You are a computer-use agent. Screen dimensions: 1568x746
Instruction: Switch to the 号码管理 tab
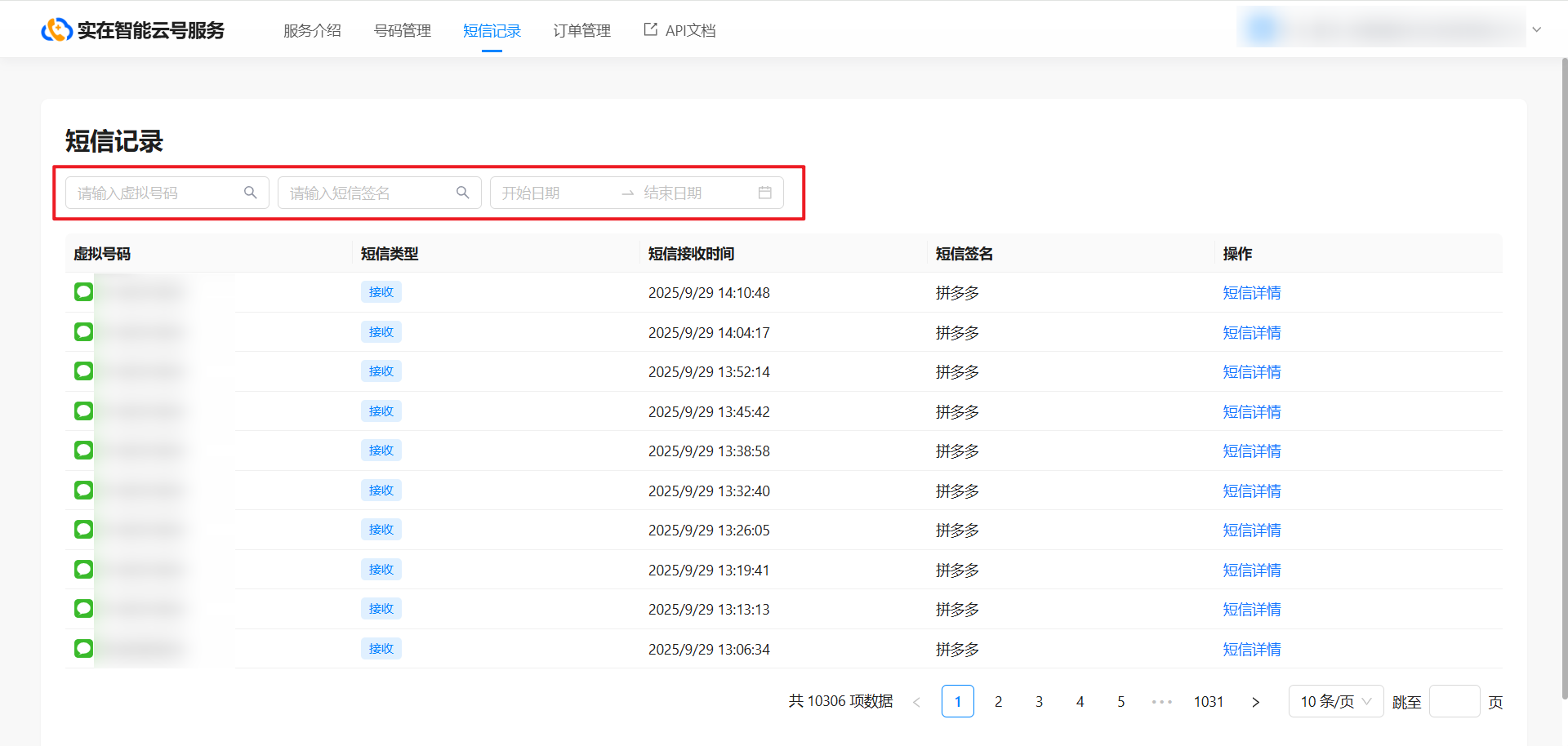pos(402,31)
